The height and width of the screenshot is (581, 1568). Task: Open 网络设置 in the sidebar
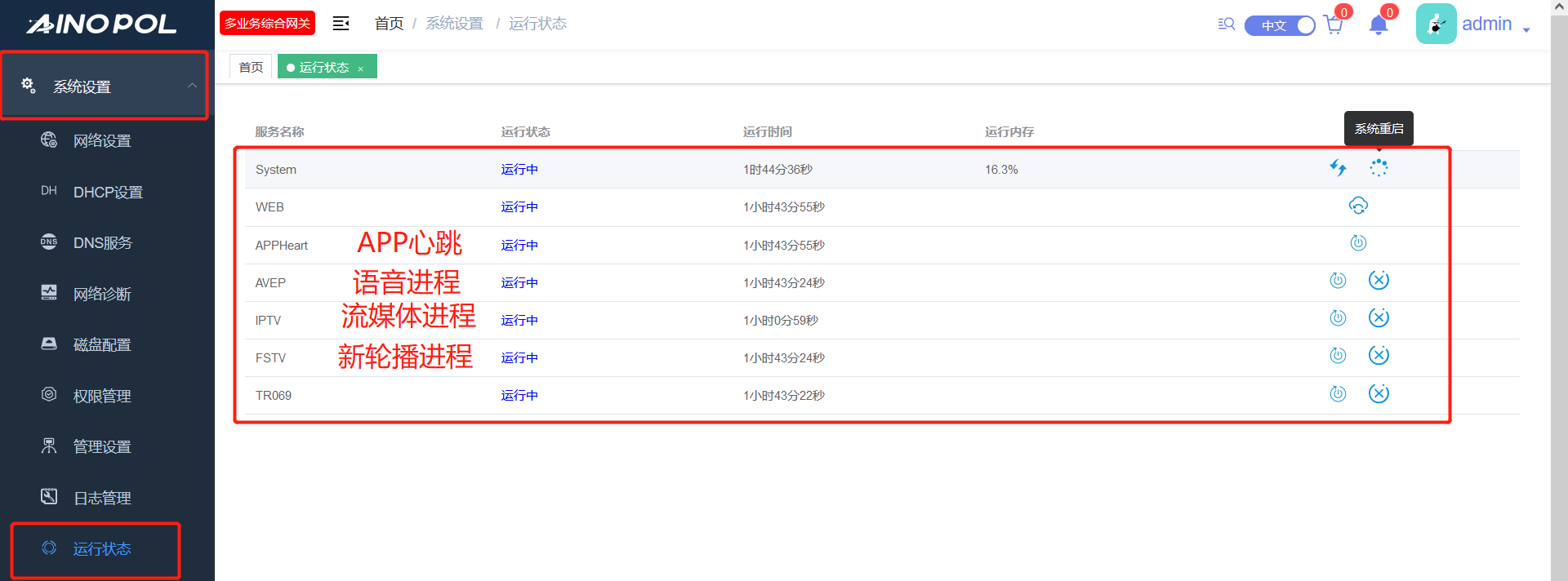102,141
